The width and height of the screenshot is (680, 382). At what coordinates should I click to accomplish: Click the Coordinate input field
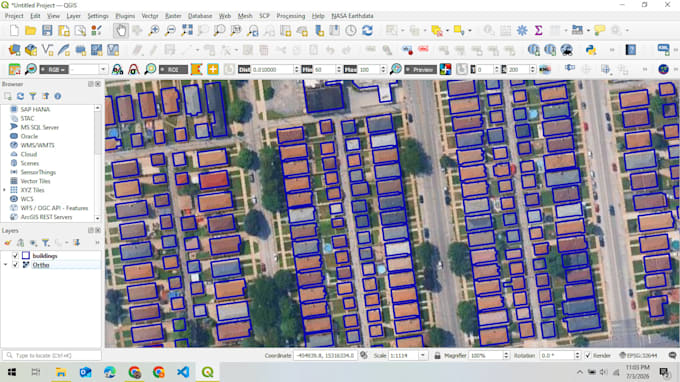[325, 356]
